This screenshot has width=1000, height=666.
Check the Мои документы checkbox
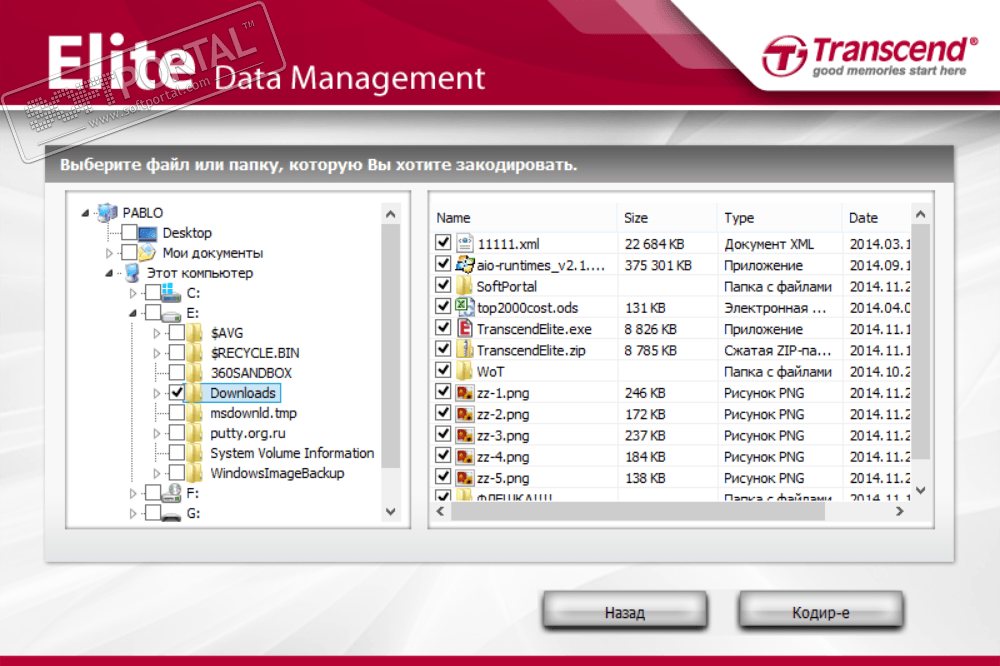[x=129, y=253]
